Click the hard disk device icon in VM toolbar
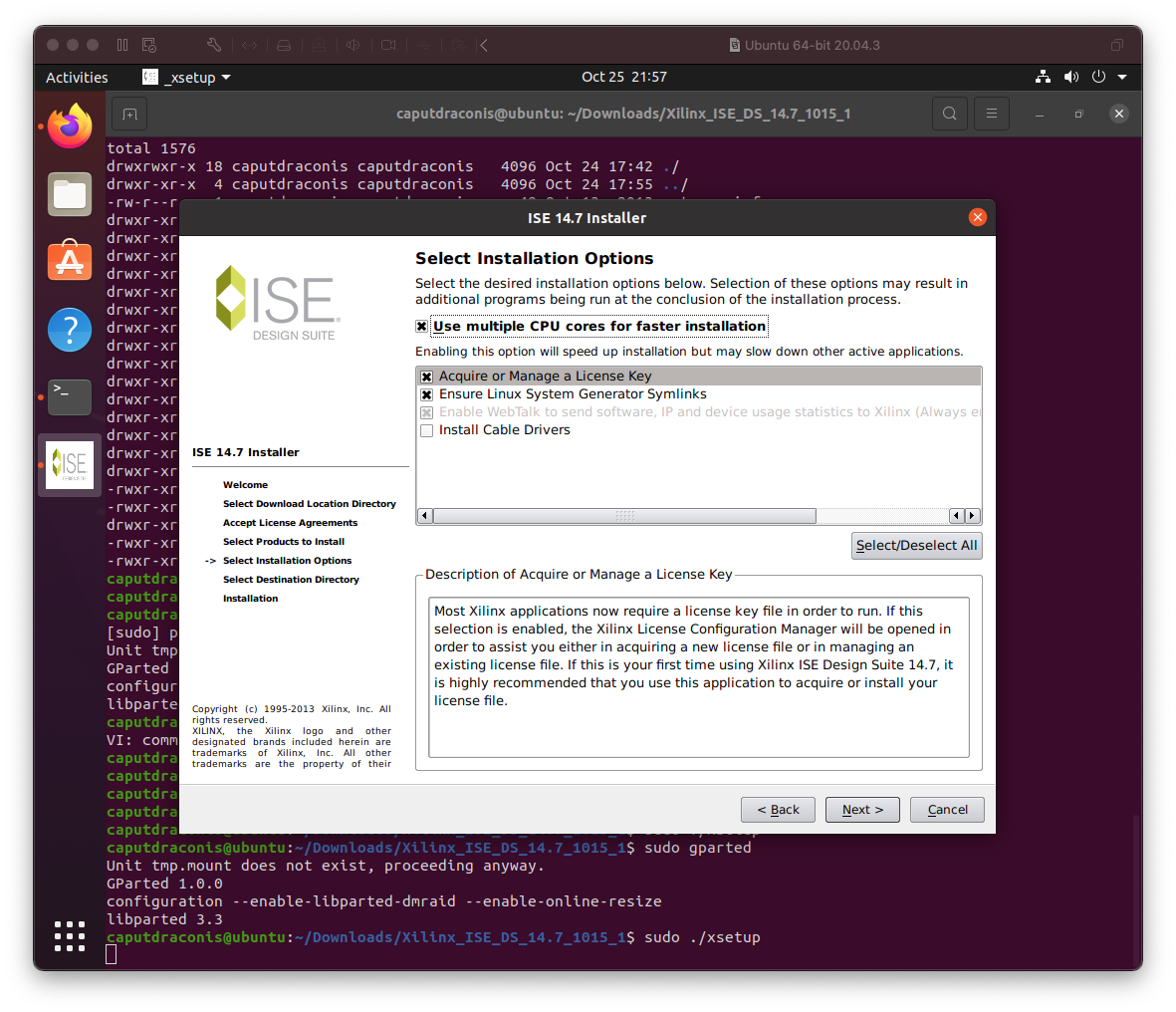The height and width of the screenshot is (1012, 1176). [284, 45]
